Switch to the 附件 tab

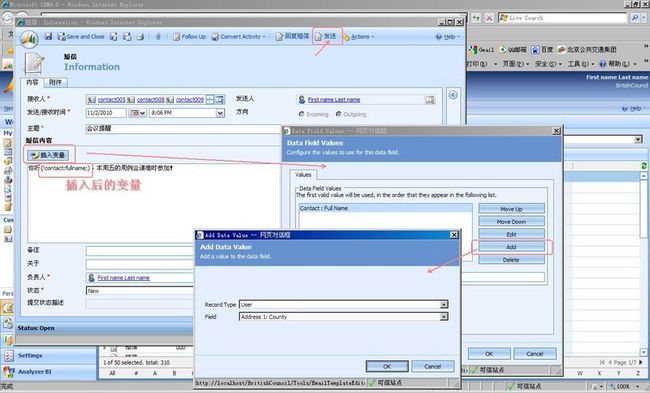click(x=55, y=82)
